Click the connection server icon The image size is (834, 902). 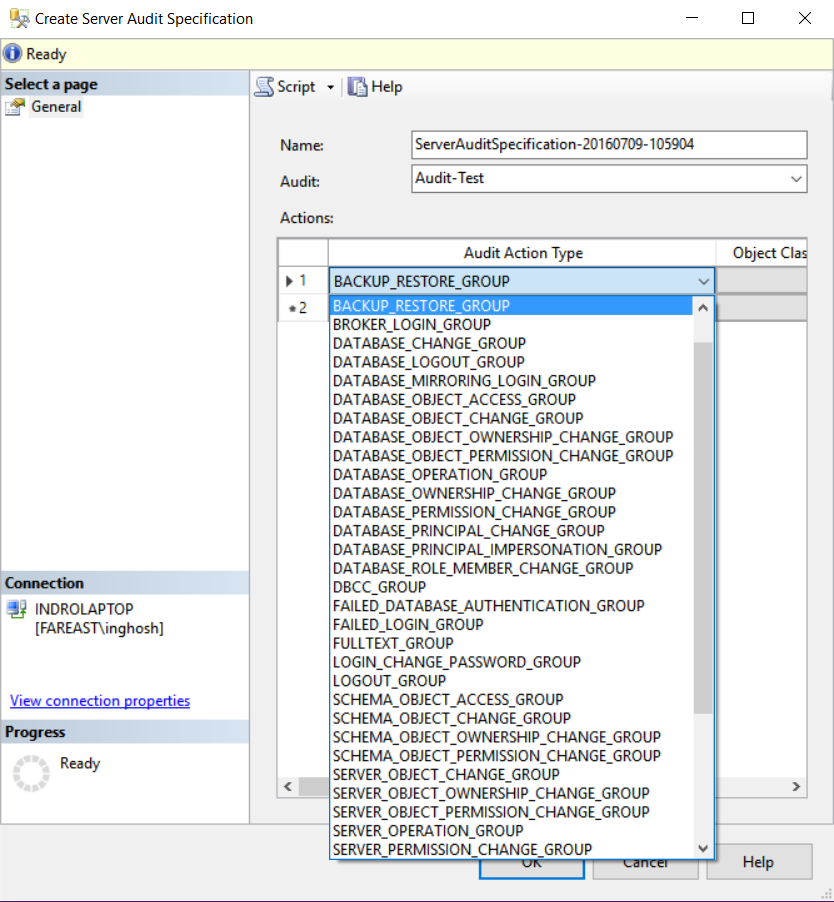(x=16, y=609)
